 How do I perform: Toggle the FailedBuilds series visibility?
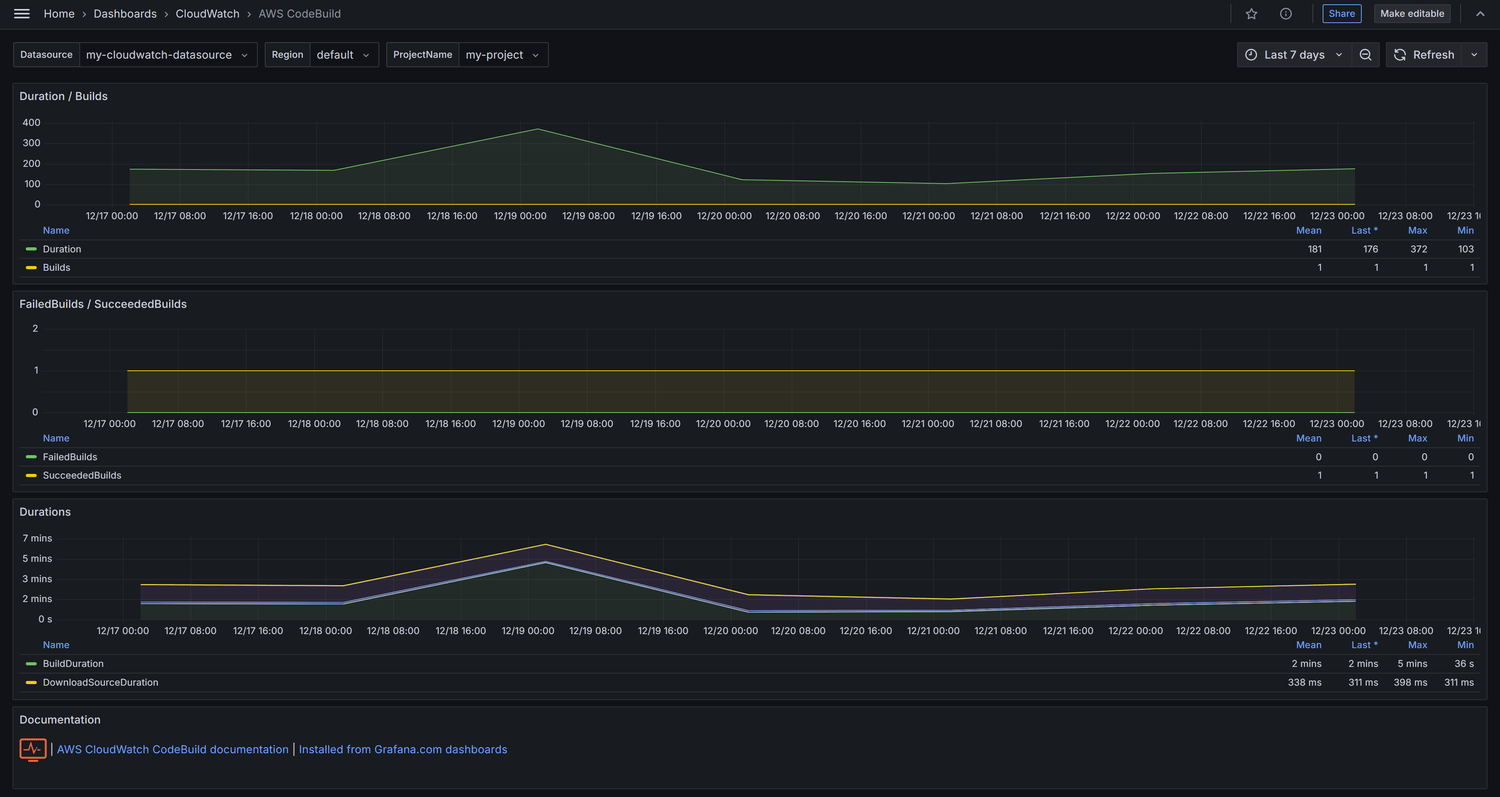click(70, 457)
